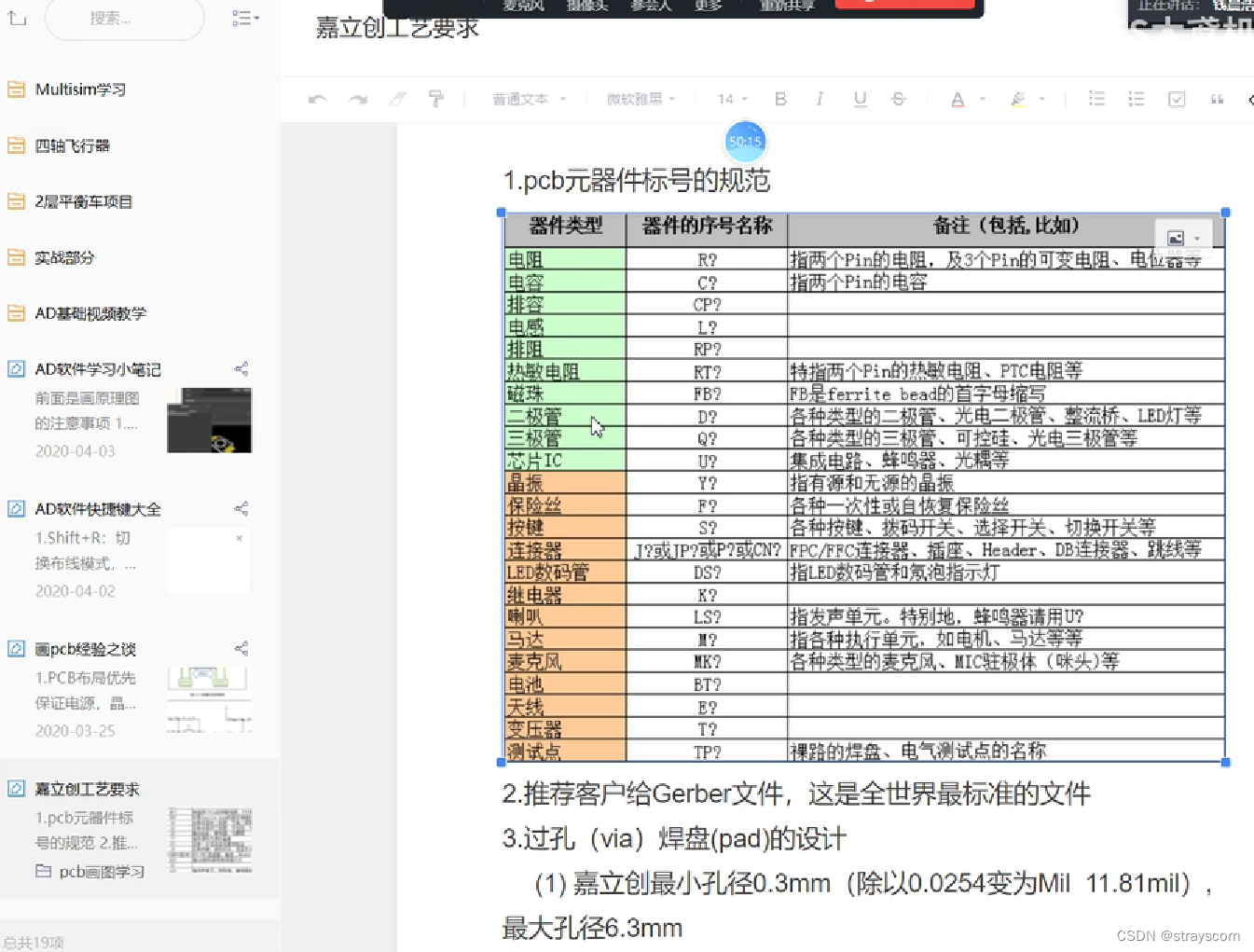Apply bold formatting with the B icon
The image size is (1254, 952).
(781, 99)
